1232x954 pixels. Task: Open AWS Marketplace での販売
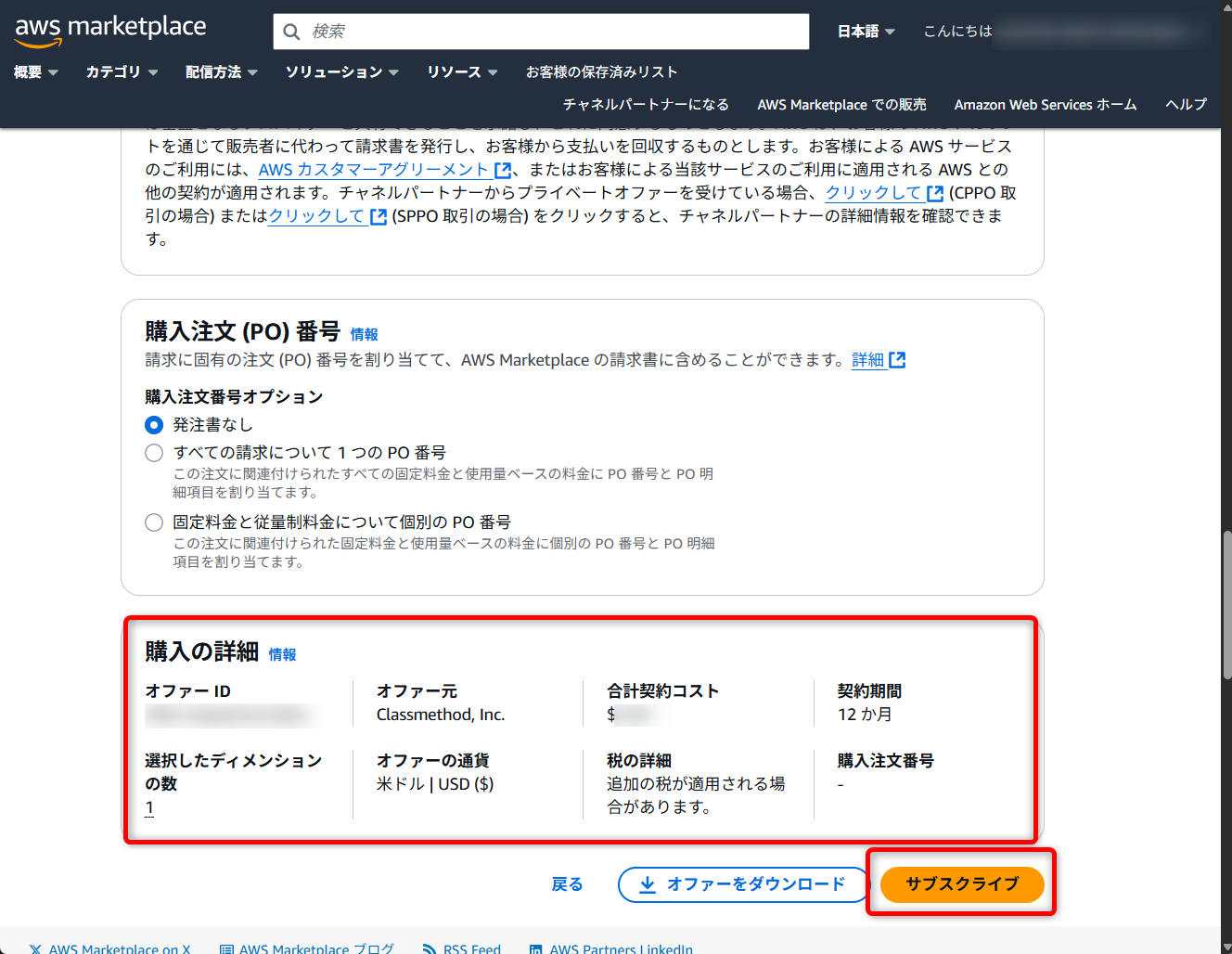(841, 104)
